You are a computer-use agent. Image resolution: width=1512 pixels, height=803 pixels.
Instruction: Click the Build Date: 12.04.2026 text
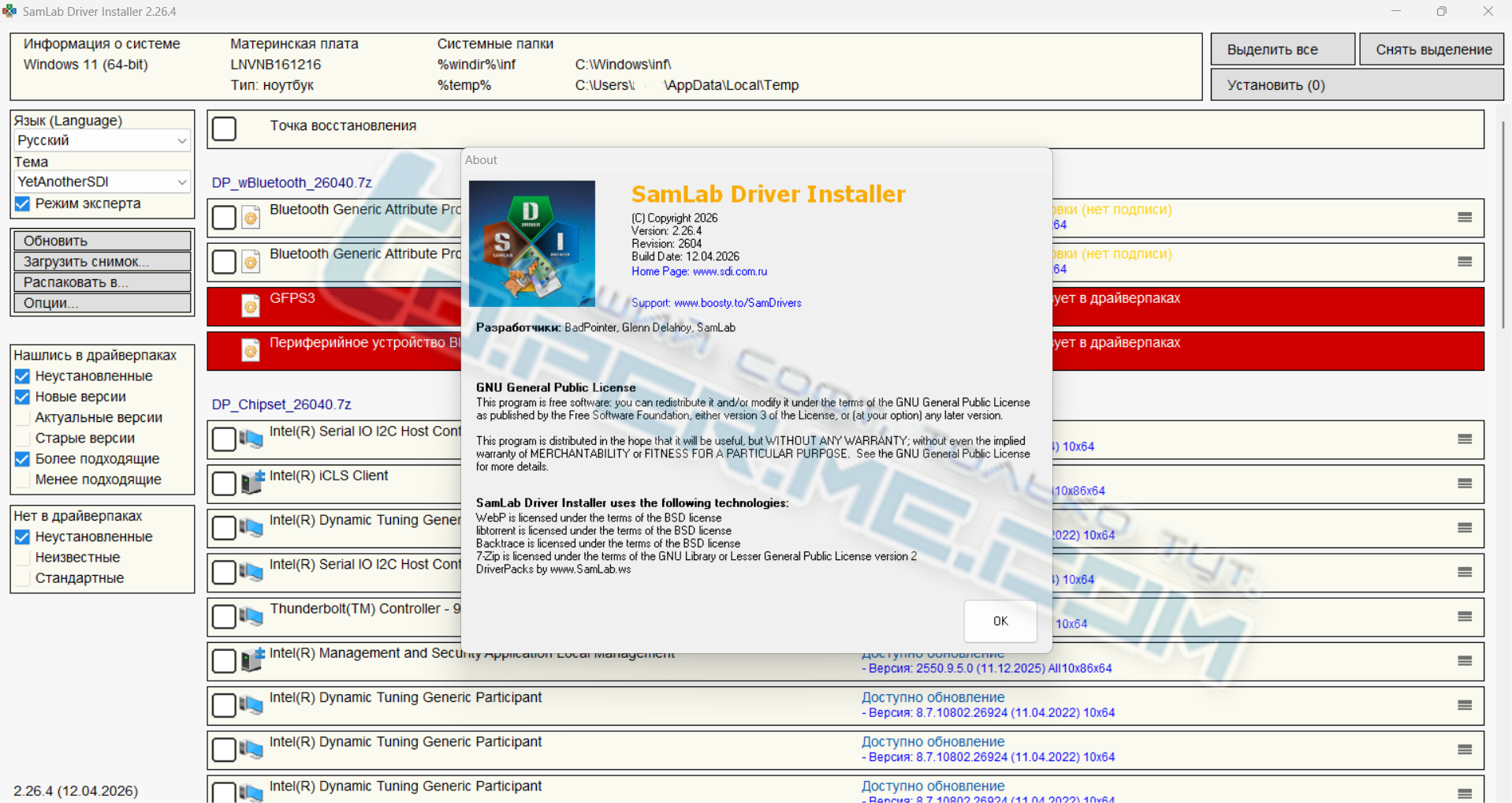click(x=686, y=256)
